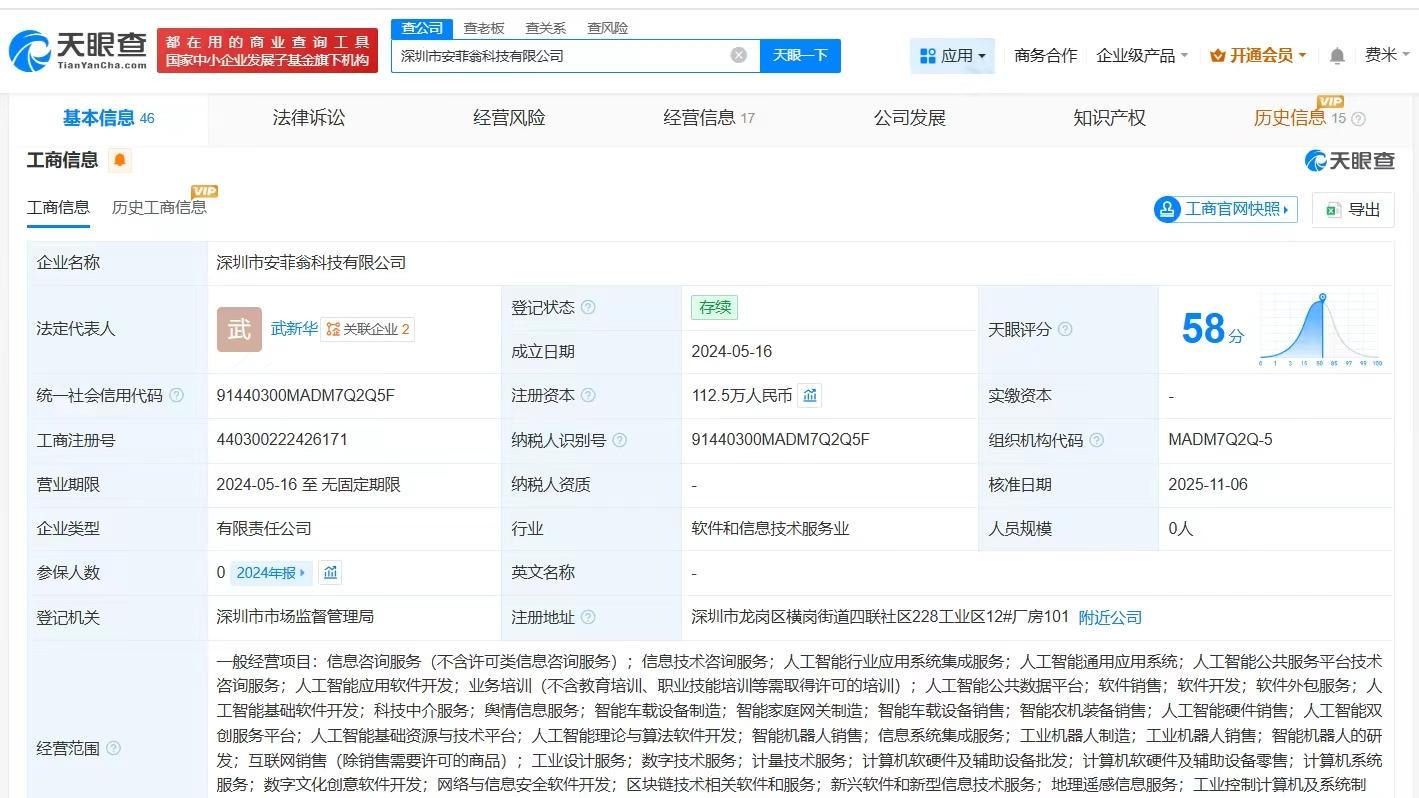The image size is (1419, 798).
Task: Click the help icon beside 统一社会信用代码
Action: (x=175, y=395)
